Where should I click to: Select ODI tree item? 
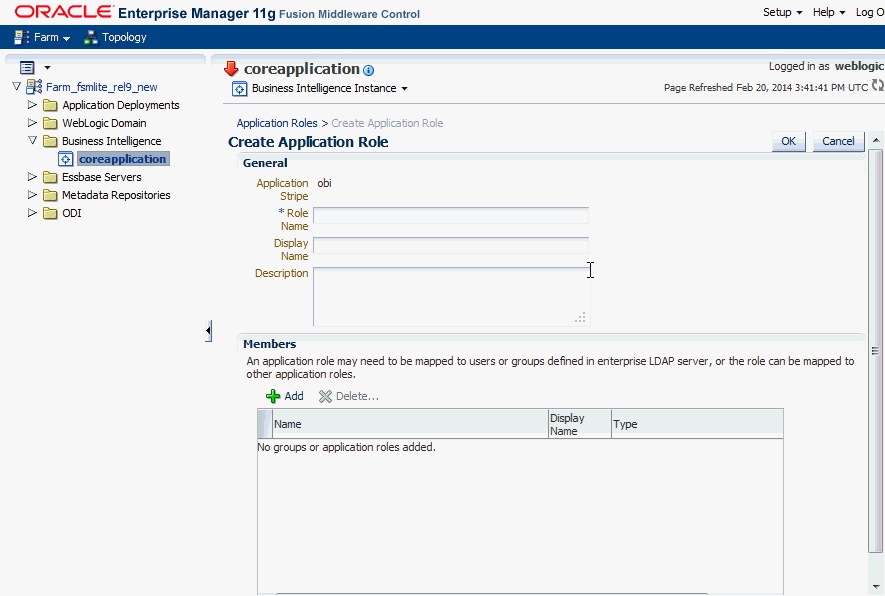coord(72,213)
